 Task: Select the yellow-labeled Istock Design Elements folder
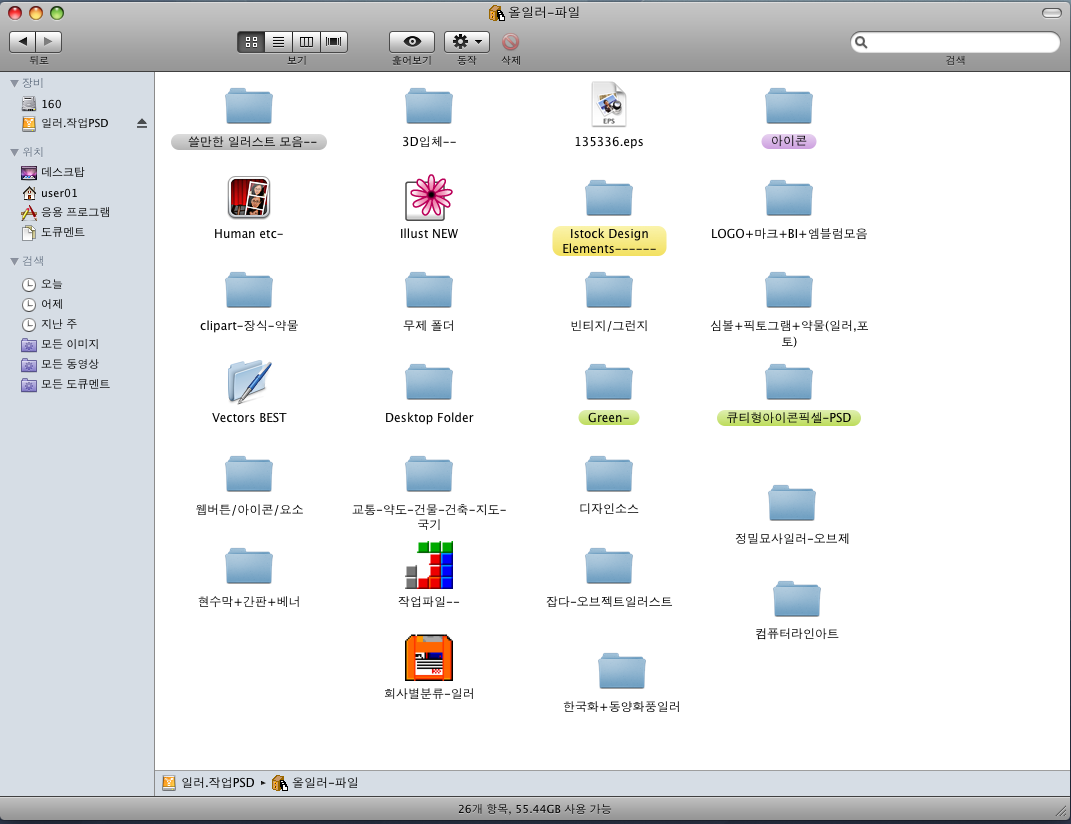pos(608,200)
